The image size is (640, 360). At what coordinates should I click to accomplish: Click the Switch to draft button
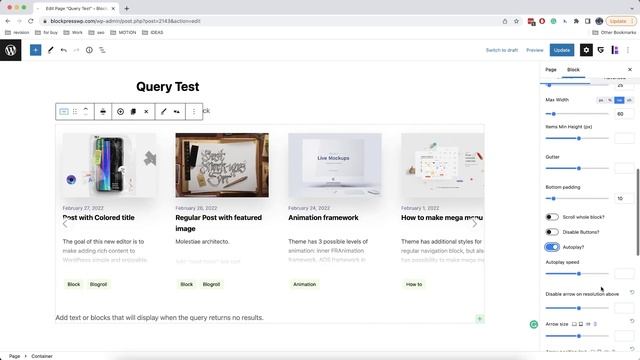pos(502,50)
